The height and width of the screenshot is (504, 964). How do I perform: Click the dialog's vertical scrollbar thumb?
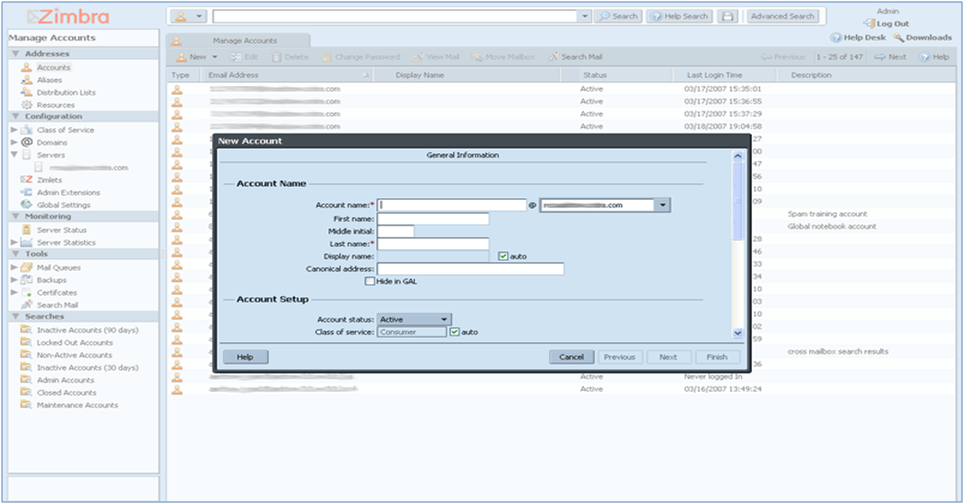click(x=738, y=202)
